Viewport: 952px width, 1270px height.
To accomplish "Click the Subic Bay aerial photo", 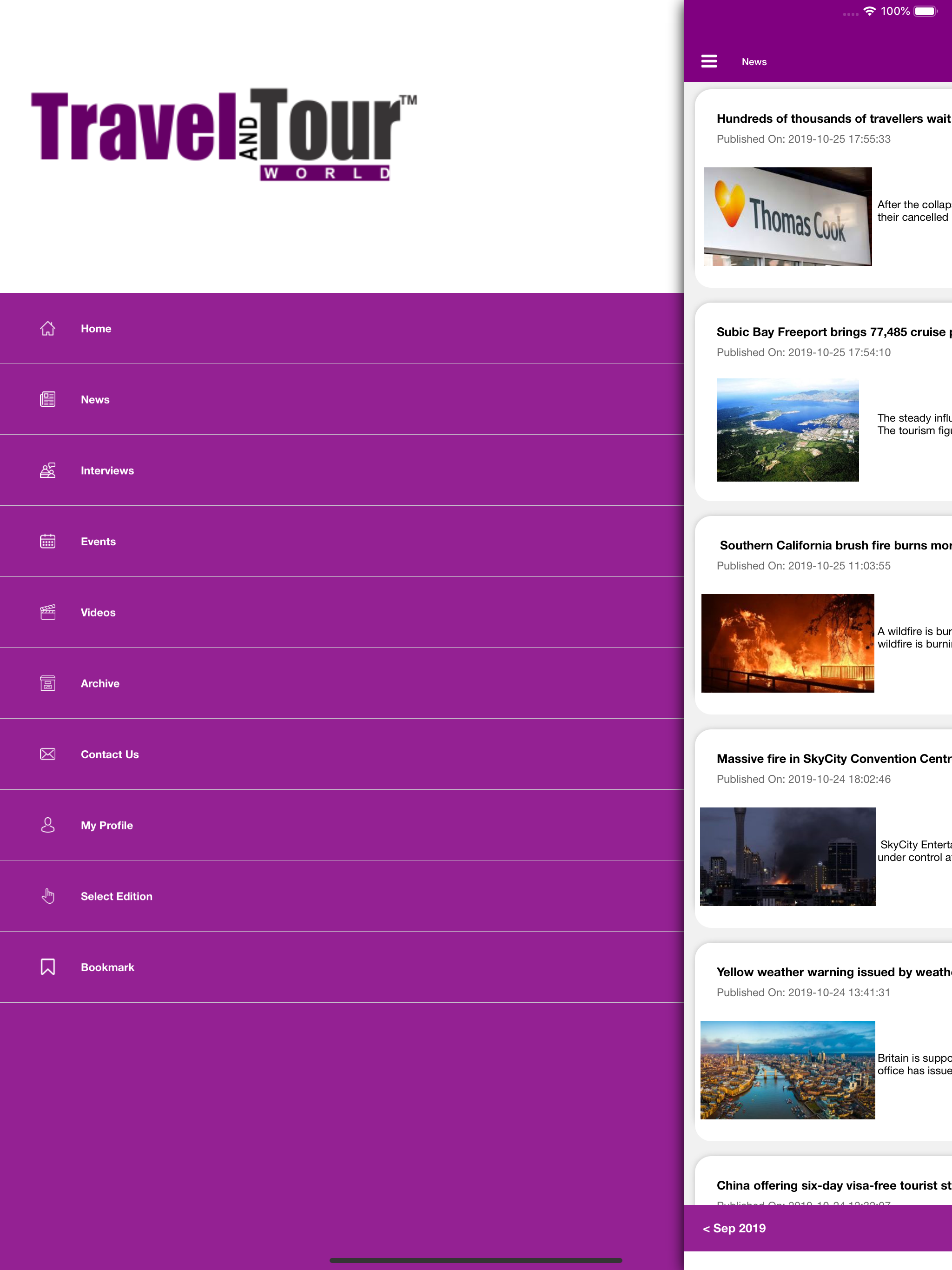I will (787, 430).
